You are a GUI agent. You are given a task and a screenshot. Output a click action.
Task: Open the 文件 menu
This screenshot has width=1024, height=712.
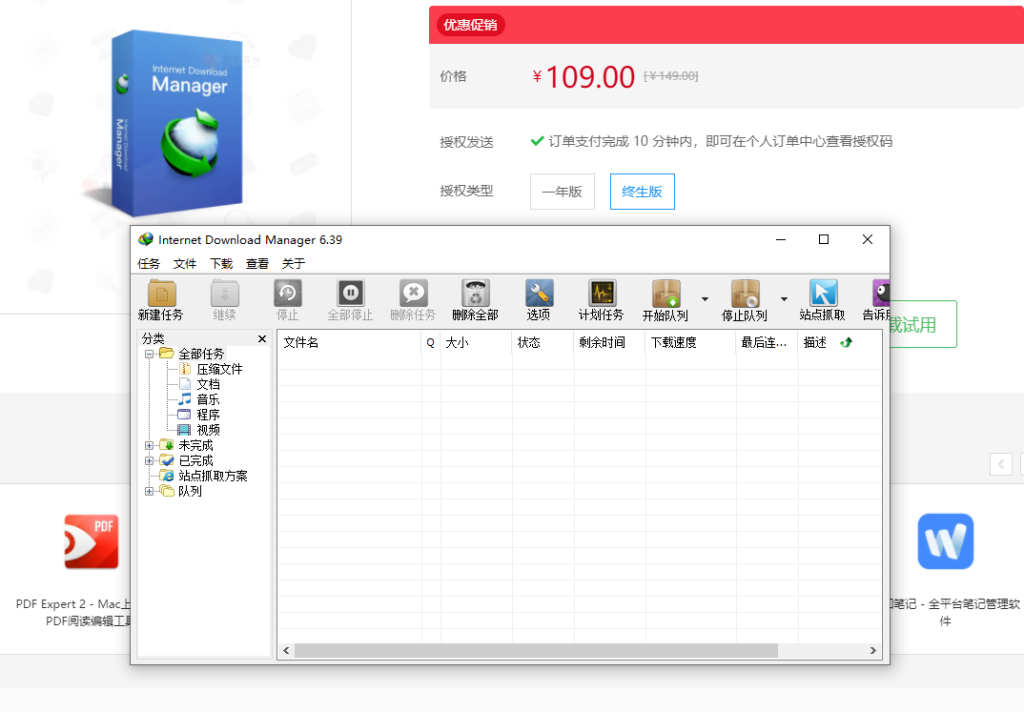click(185, 263)
